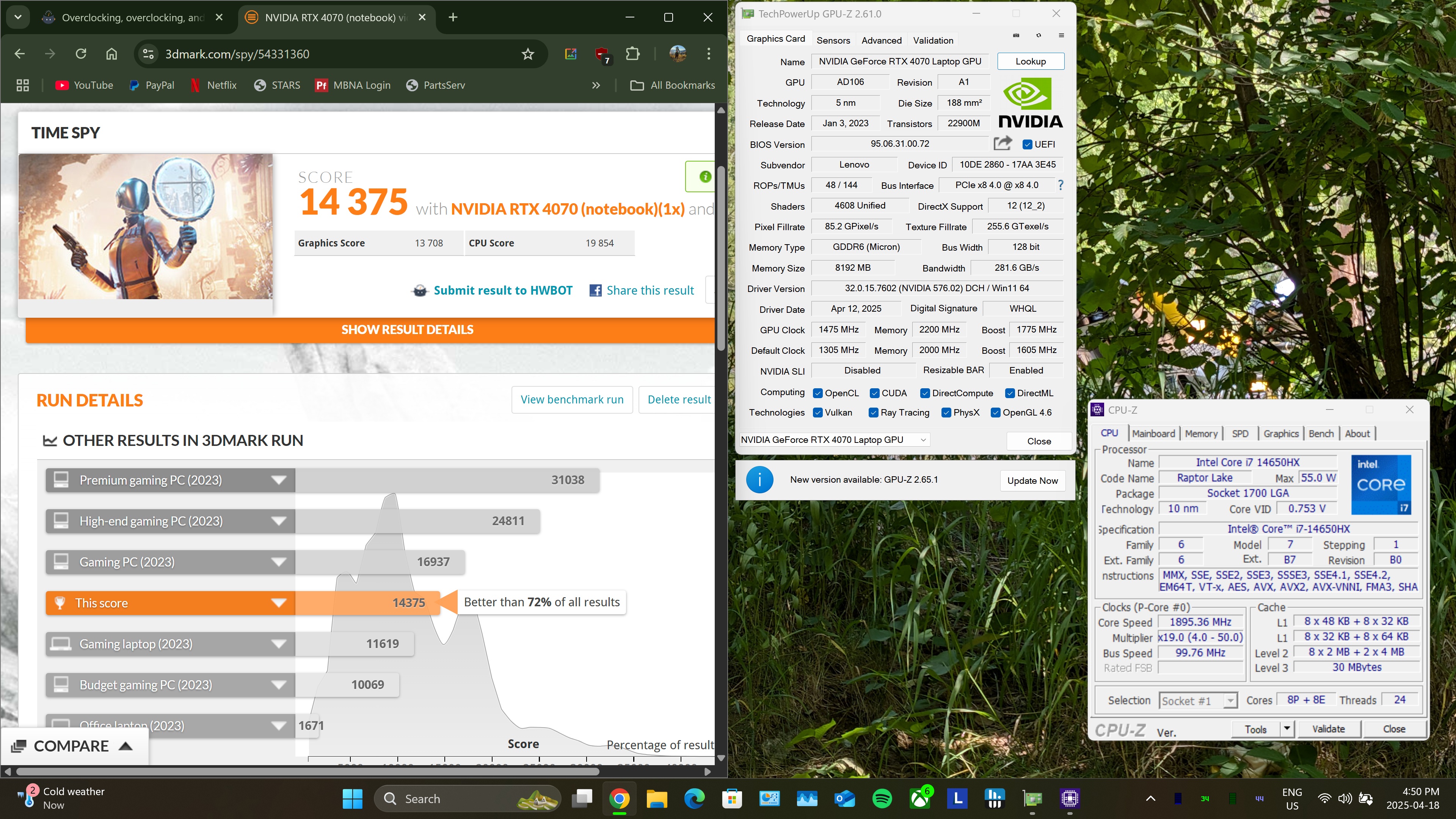This screenshot has width=1456, height=819.
Task: Toggle the DirectML checkbox
Action: 1009,394
